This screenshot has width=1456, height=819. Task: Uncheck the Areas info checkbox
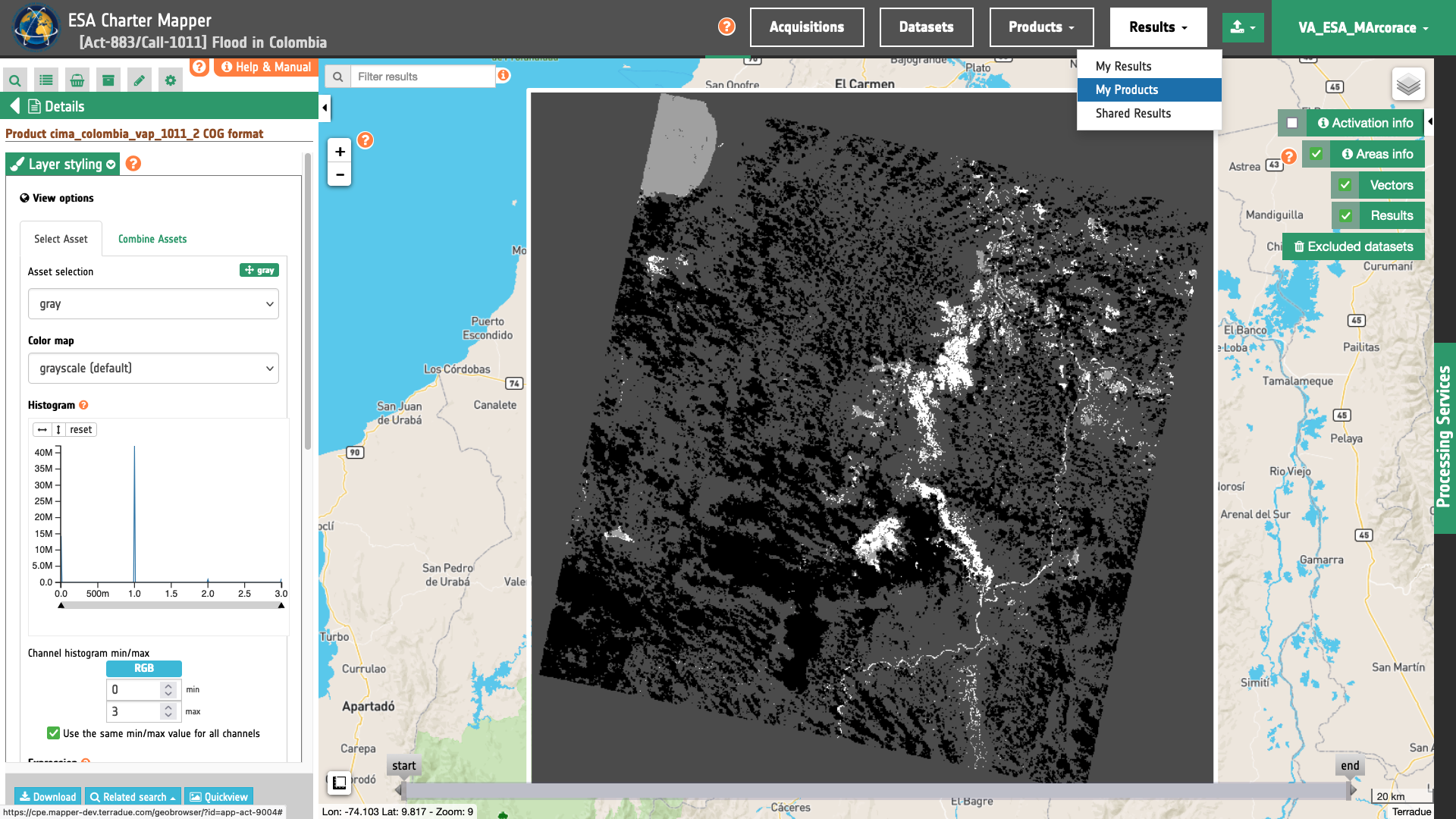point(1316,154)
